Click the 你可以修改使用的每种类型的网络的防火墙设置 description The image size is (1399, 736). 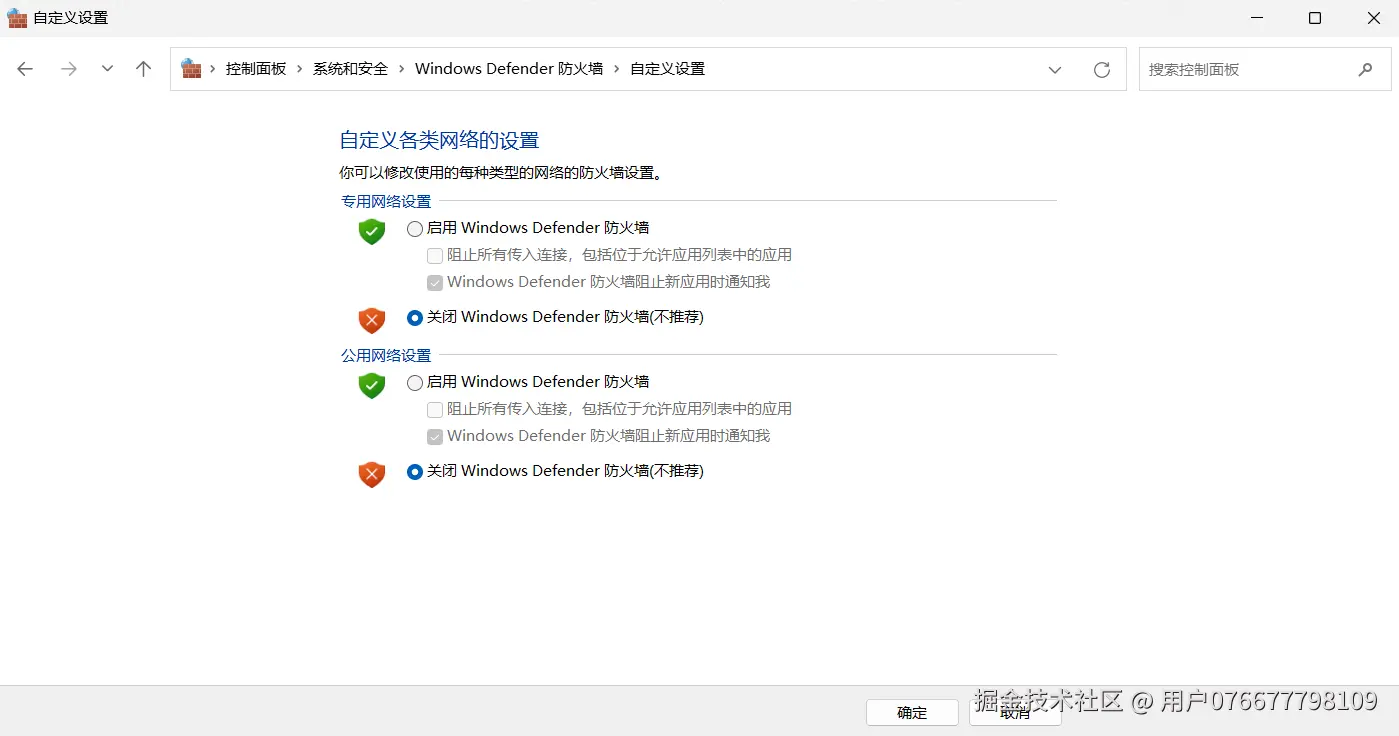[500, 173]
